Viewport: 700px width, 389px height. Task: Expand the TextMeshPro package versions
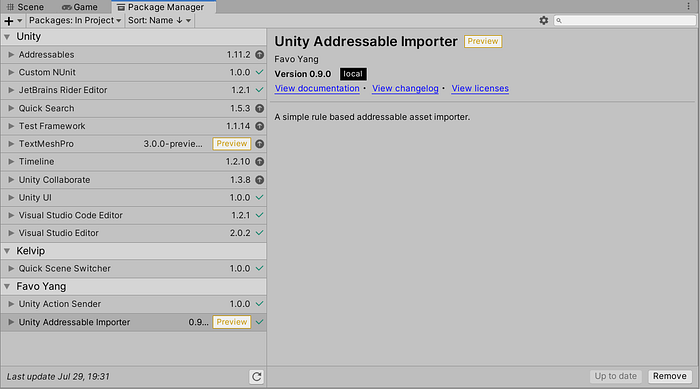click(11, 144)
